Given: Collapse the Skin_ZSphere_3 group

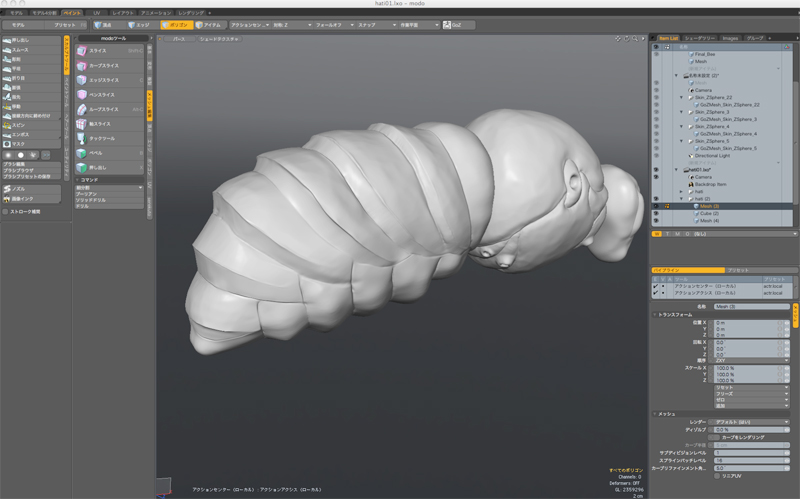Looking at the screenshot, I should (x=681, y=112).
